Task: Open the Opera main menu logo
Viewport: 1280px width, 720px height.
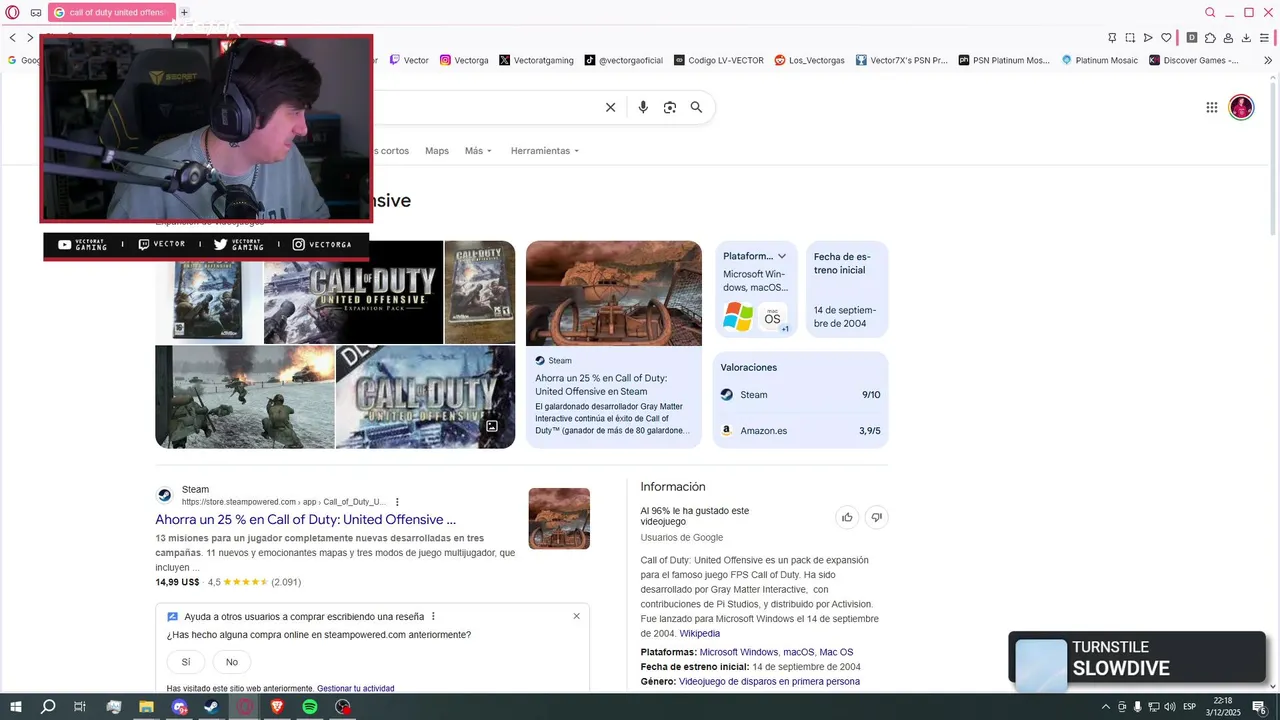Action: click(x=14, y=12)
